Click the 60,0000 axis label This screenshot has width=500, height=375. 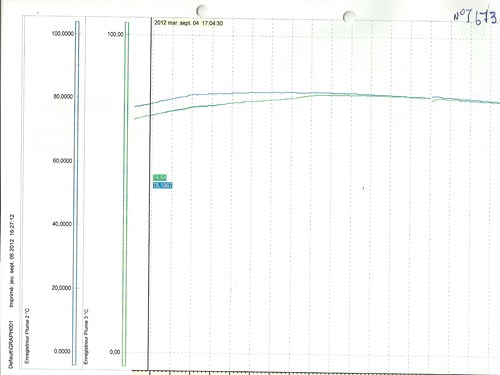click(62, 161)
